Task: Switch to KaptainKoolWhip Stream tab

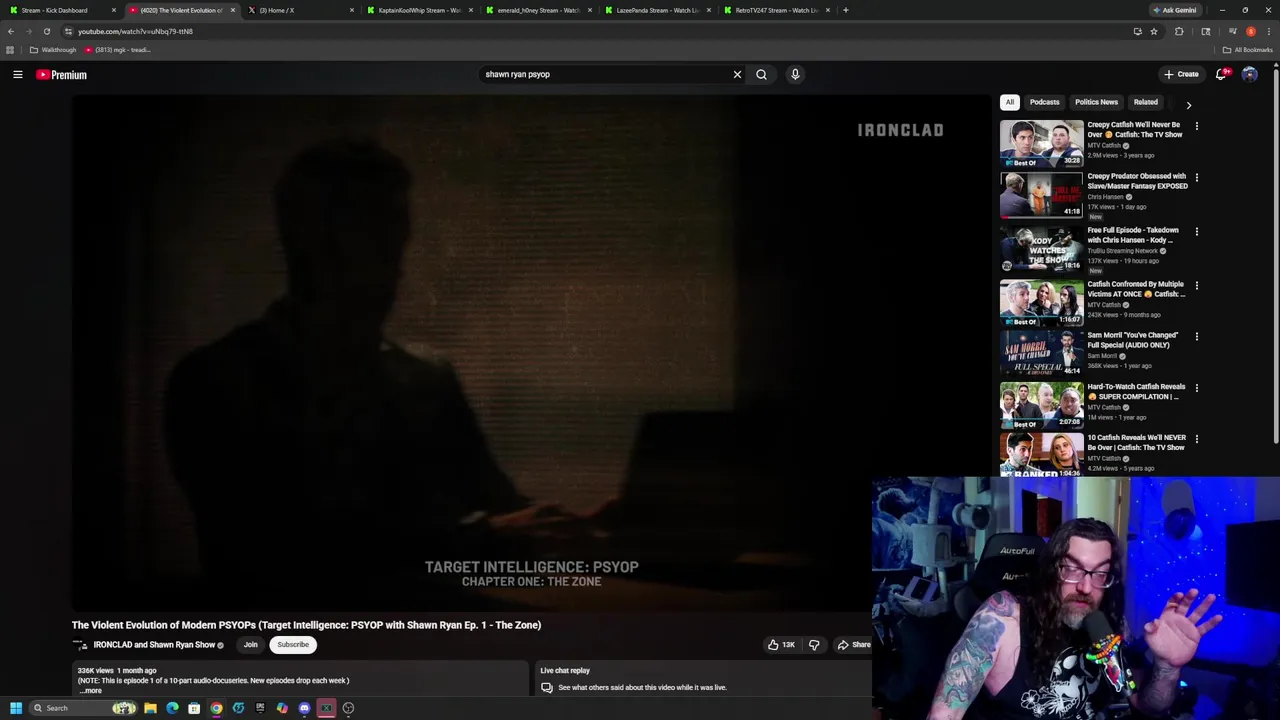Action: click(418, 10)
